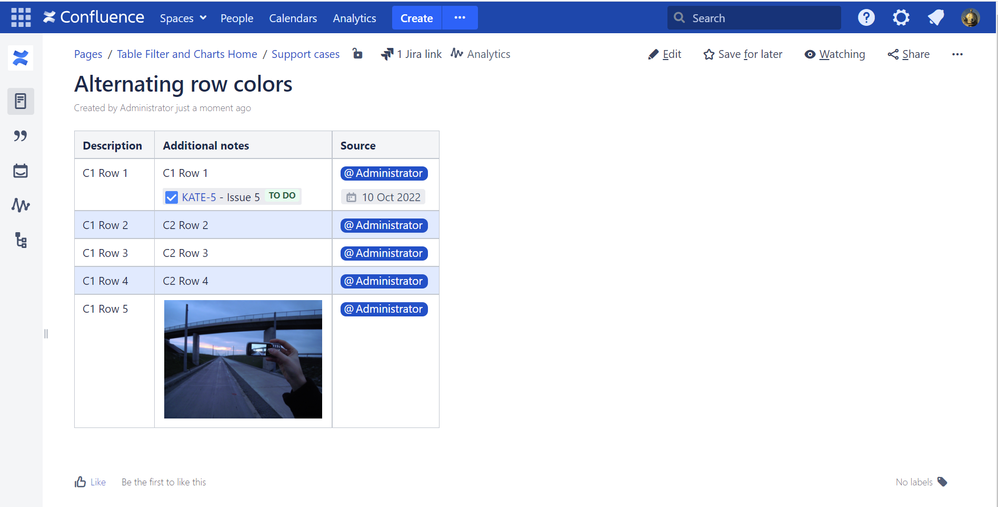
Task: Click @Administrator mention in Row 1
Action: [384, 173]
